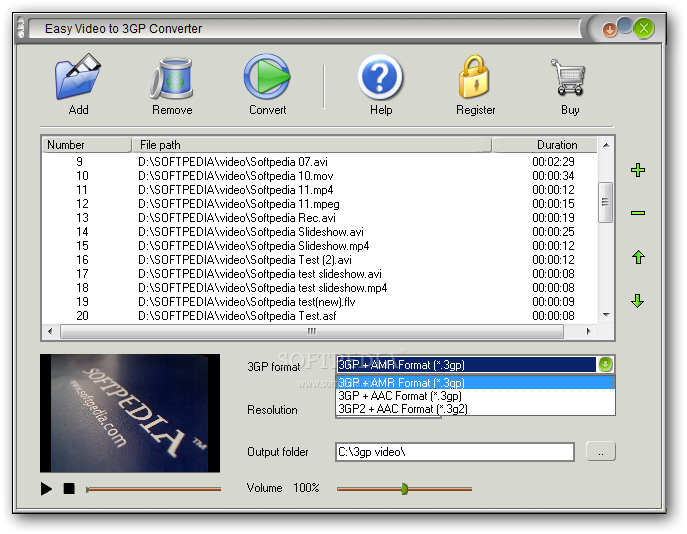Click the Softpedia video preview thumbnail

point(130,413)
